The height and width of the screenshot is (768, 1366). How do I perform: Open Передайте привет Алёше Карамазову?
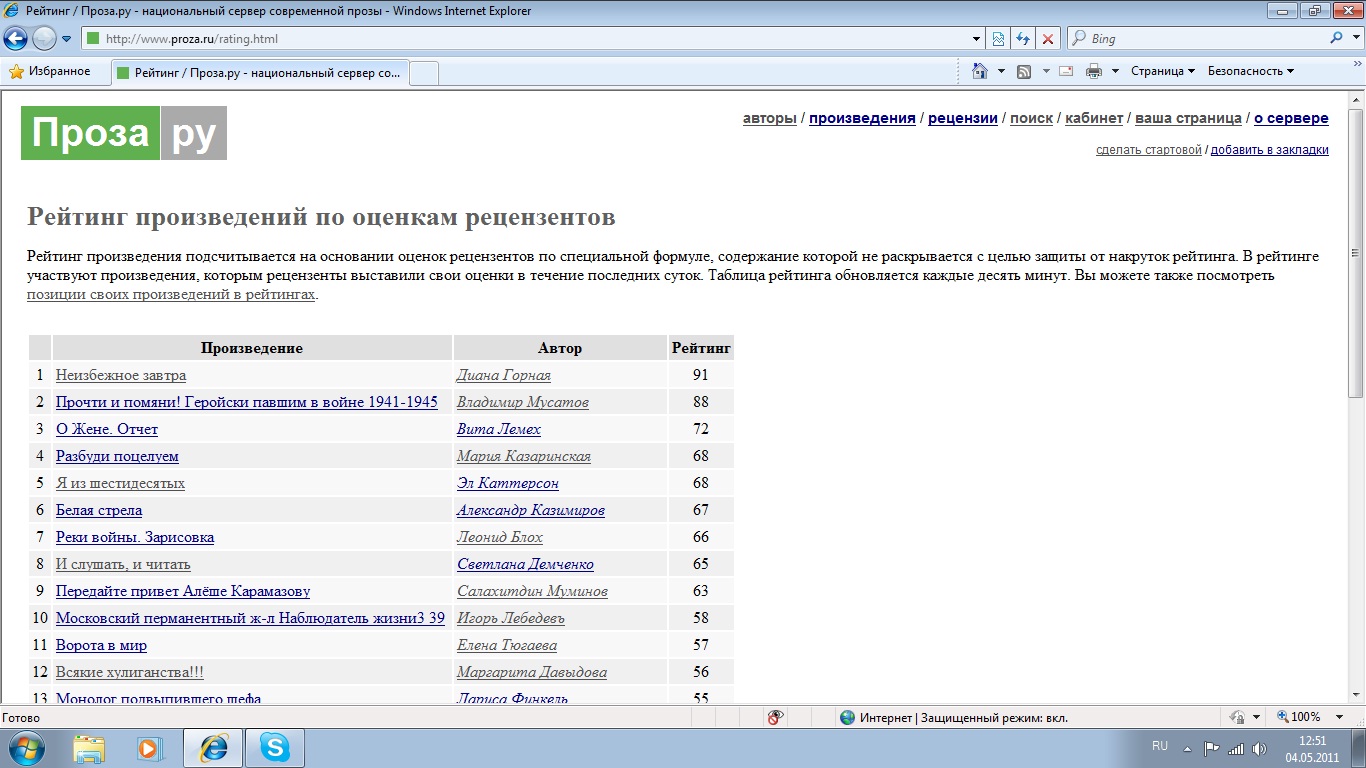pyautogui.click(x=183, y=591)
